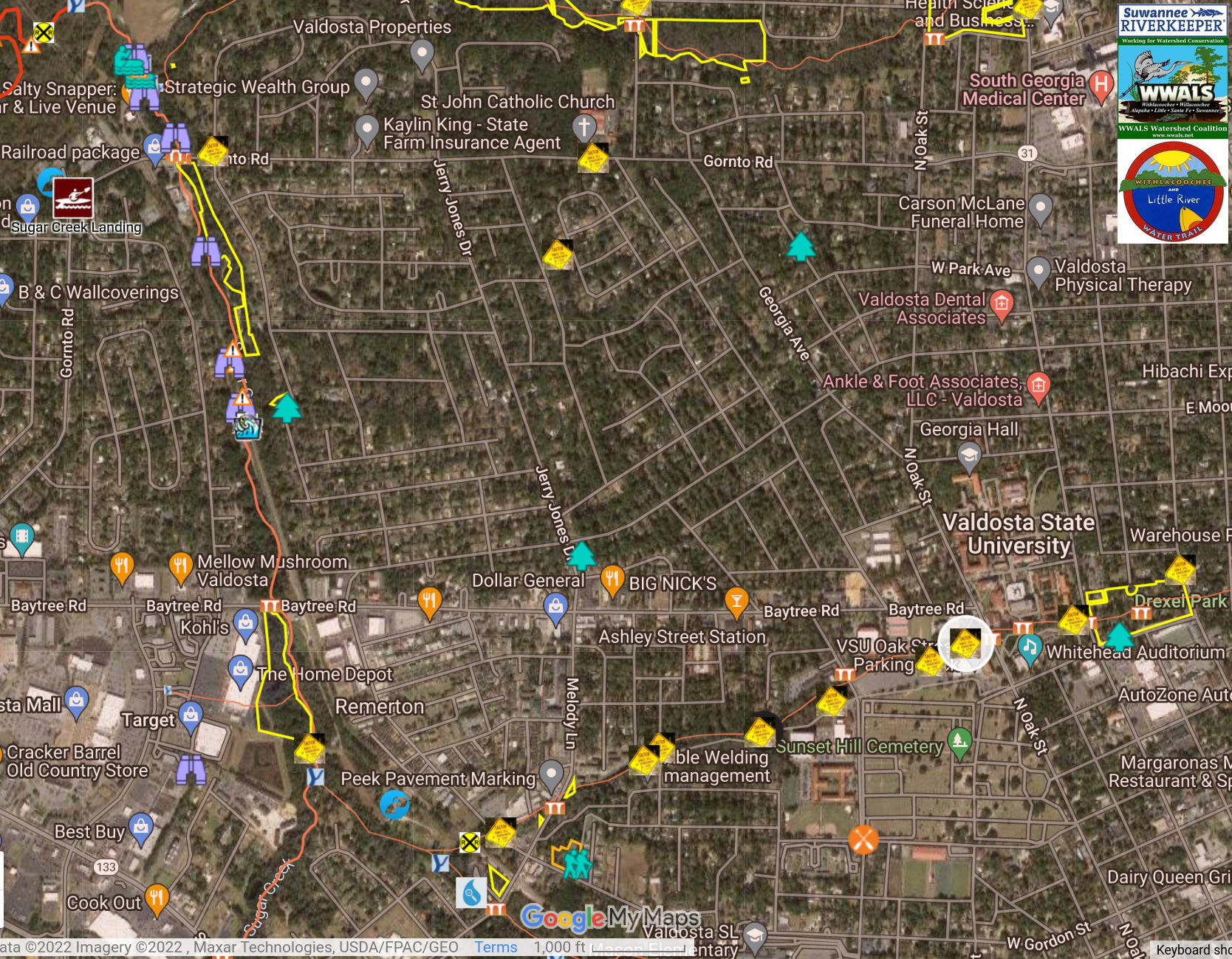Screen dimensions: 1232x959
Task: Open the Best Buy shopping marker
Action: (x=140, y=830)
